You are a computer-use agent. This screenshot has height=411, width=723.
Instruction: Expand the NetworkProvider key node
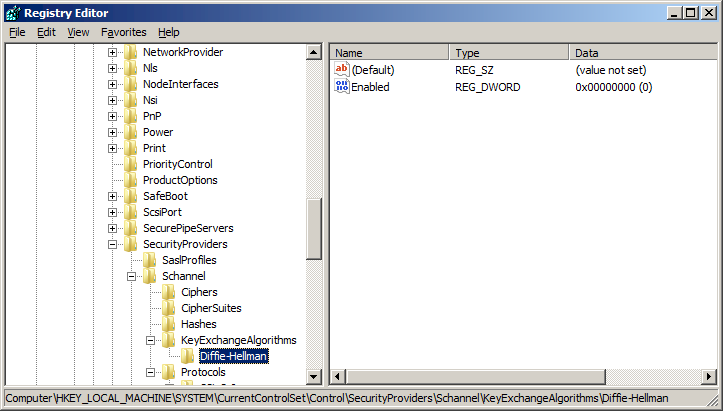coord(113,52)
